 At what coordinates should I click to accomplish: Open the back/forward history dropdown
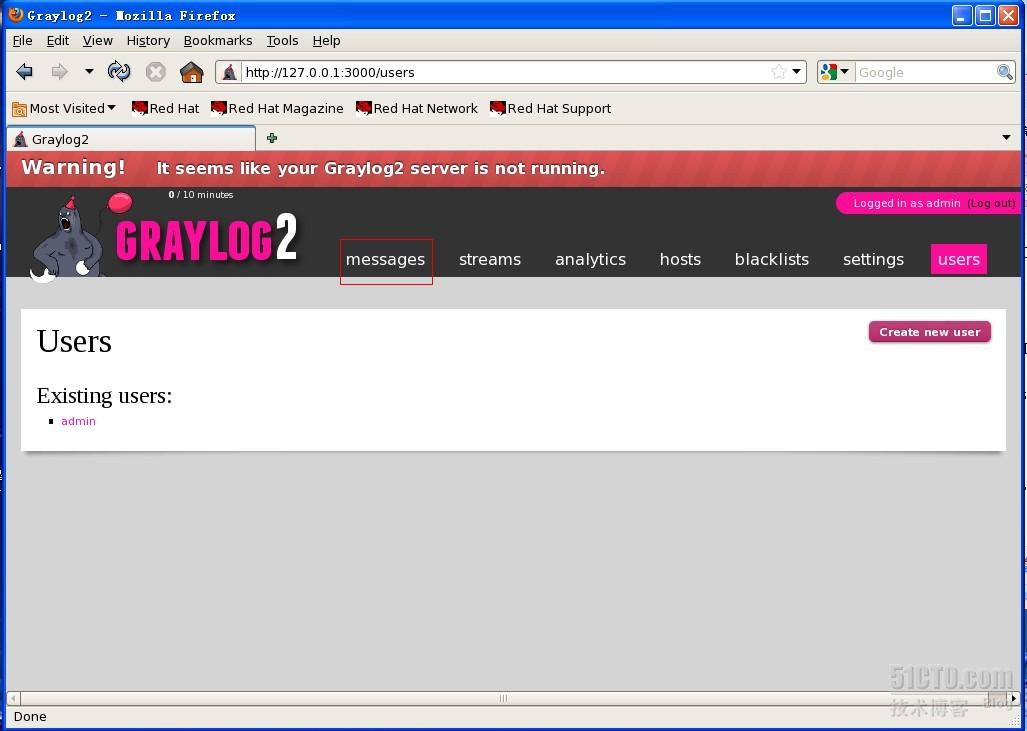click(x=89, y=71)
